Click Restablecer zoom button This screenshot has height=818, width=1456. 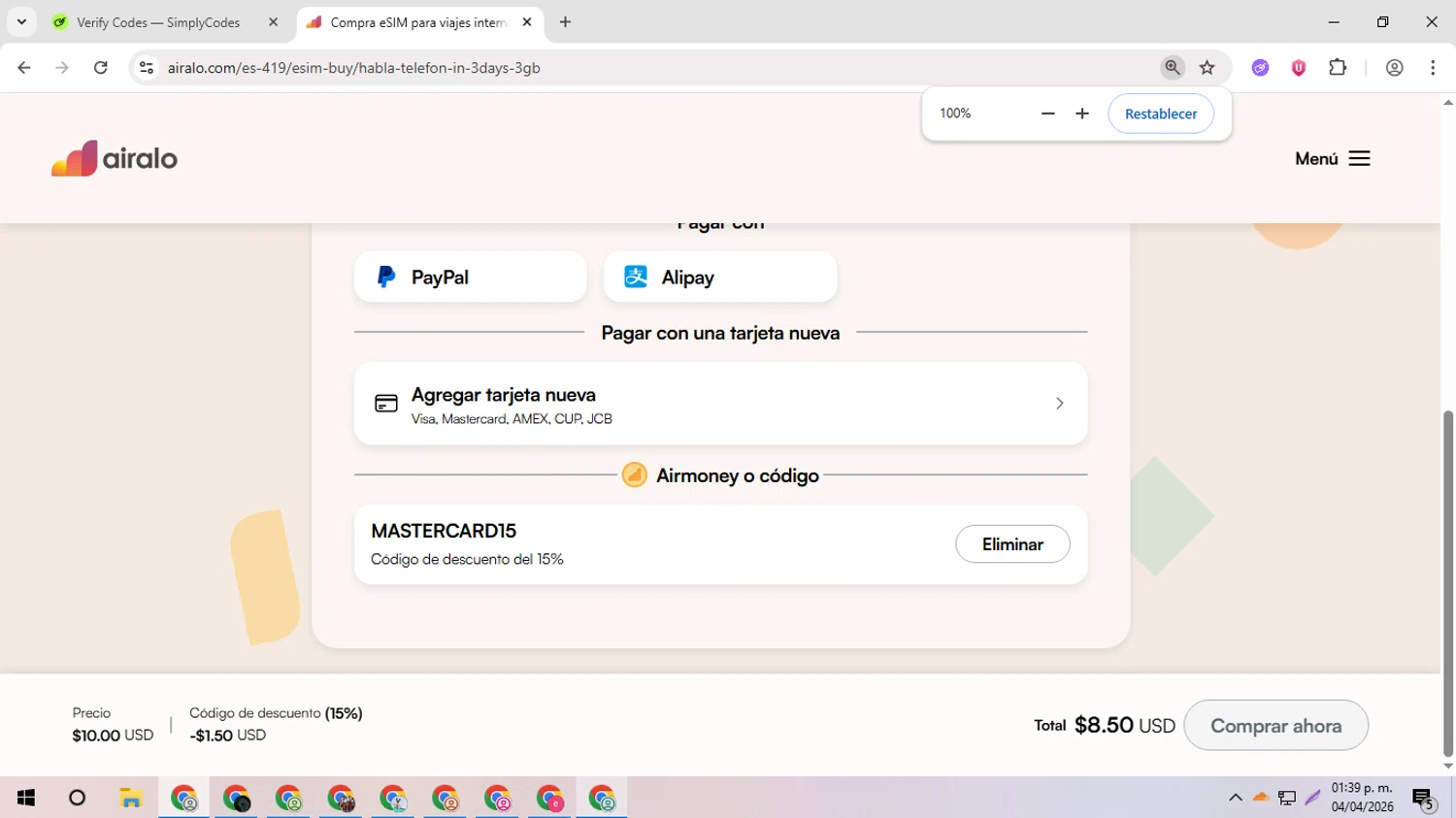point(1161,114)
